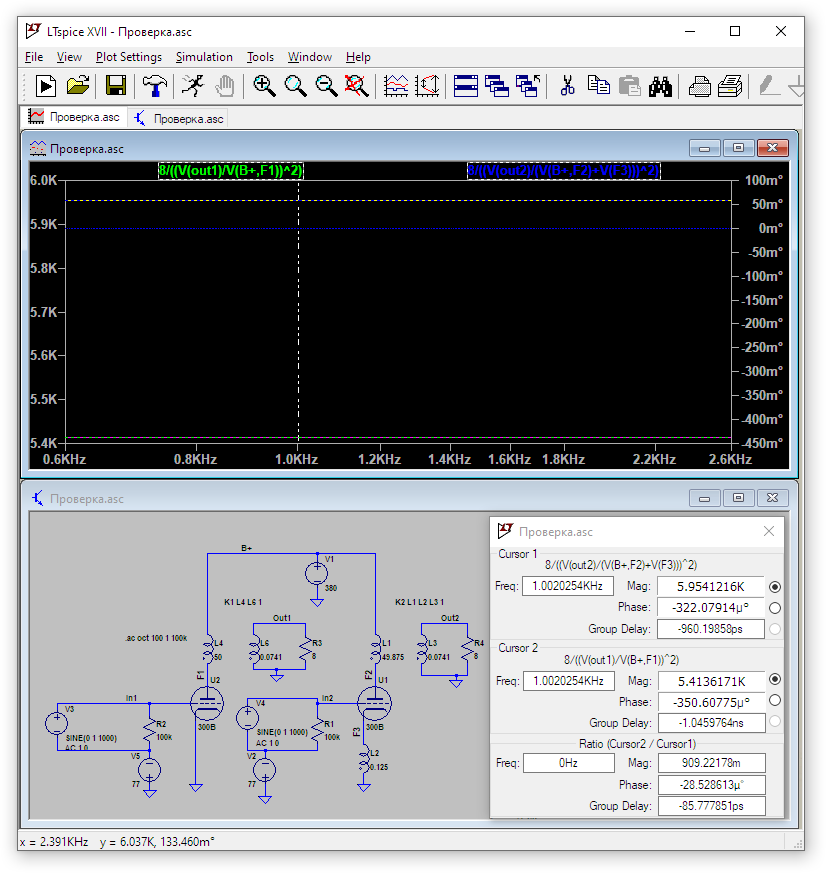Viewport: 826px width, 873px height.
Task: Click the scissors Cut icon
Action: [x=567, y=86]
